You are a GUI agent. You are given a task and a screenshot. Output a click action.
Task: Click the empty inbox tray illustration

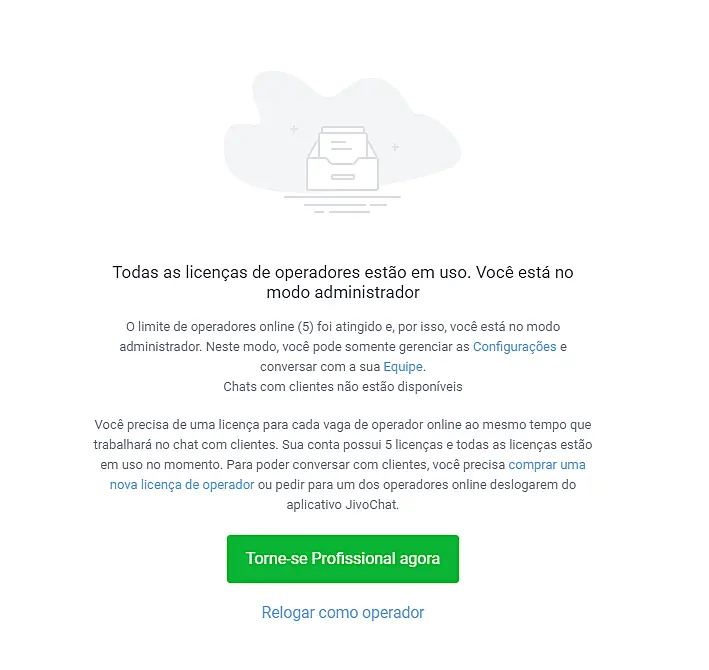342,159
